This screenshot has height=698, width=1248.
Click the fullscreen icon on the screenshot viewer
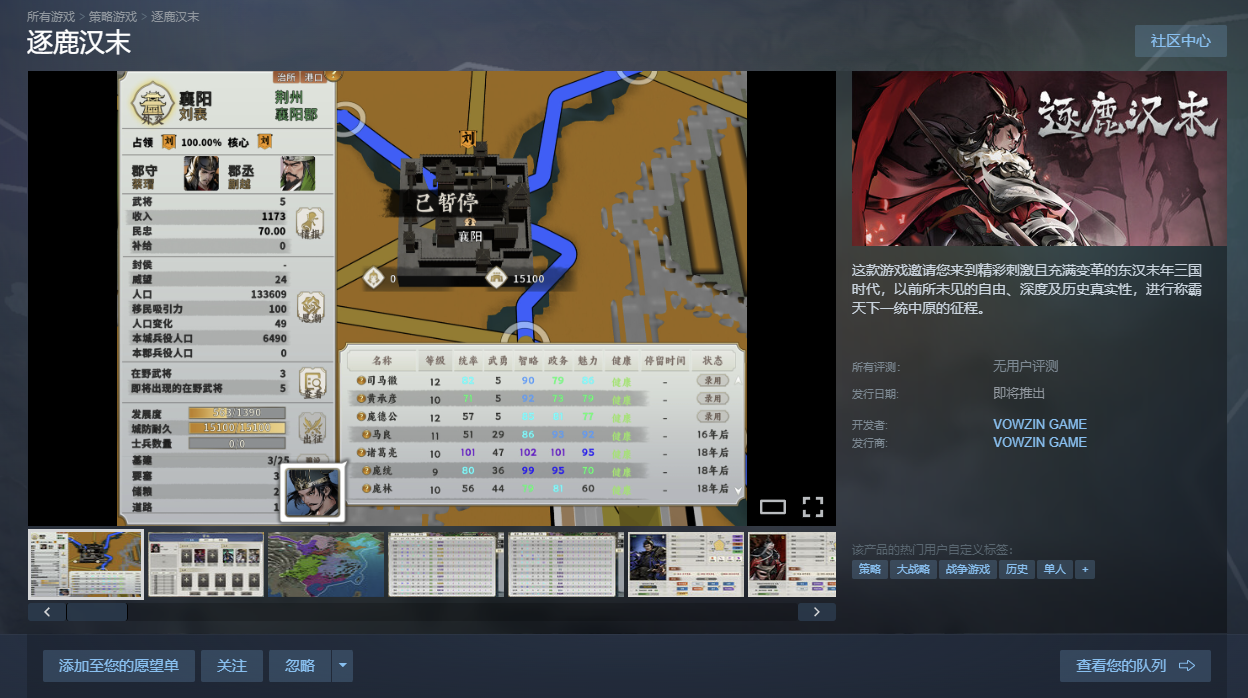click(813, 507)
